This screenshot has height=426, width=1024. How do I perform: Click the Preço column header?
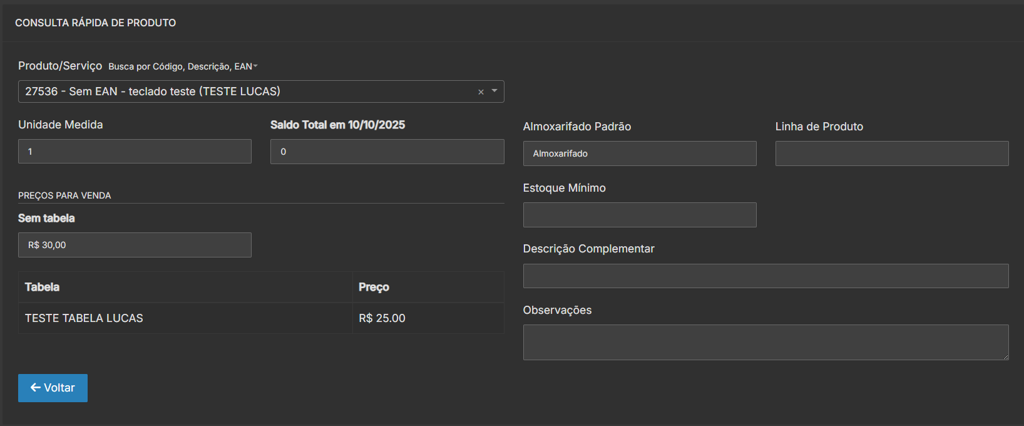click(x=374, y=287)
